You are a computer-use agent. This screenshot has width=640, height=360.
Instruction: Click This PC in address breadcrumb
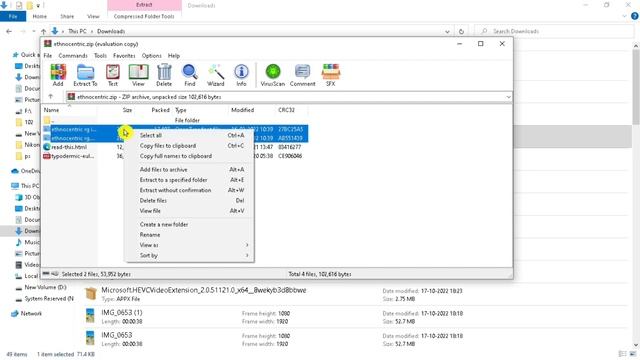pos(77,31)
